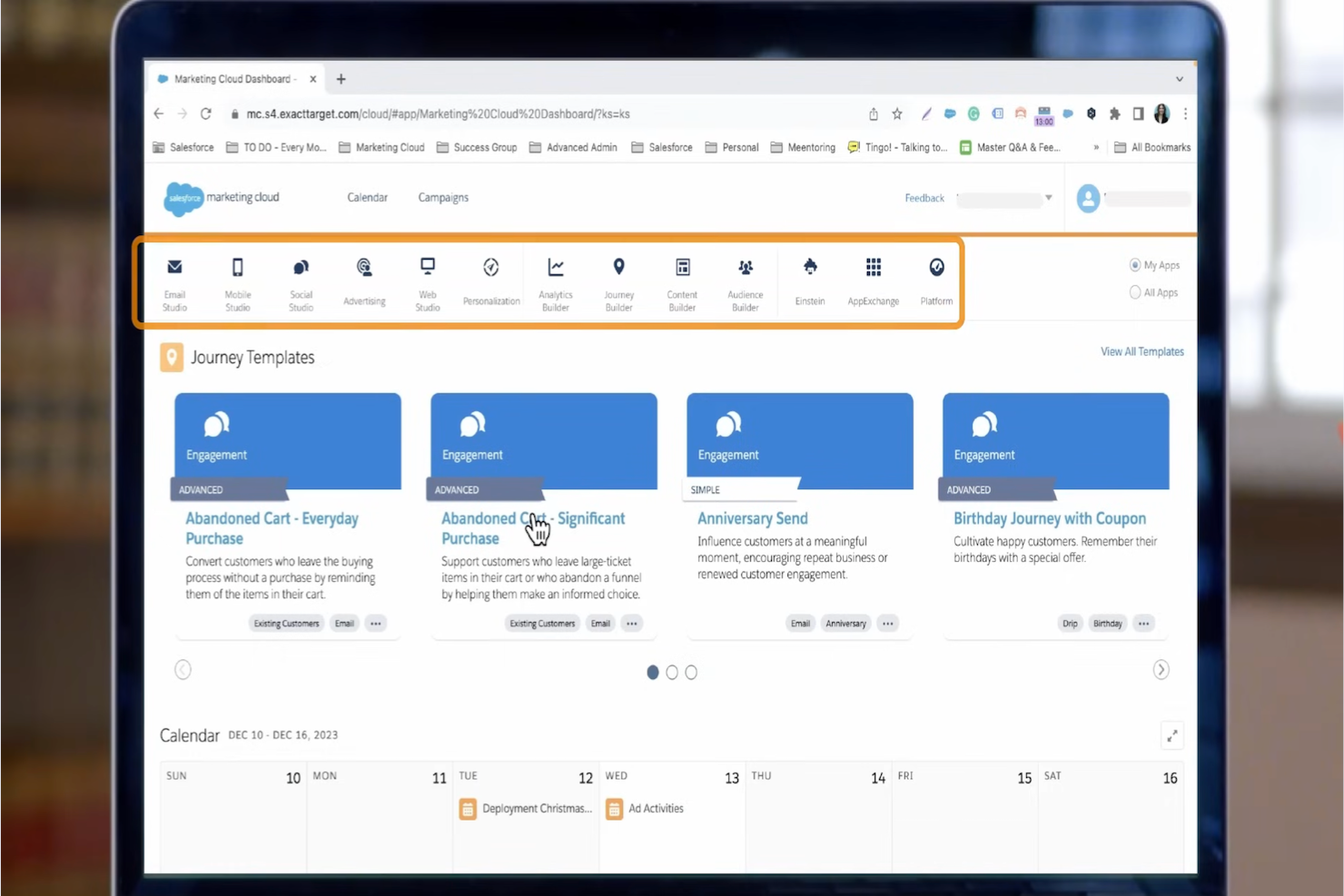Bookmark this page with the star
This screenshot has height=896, width=1344.
897,113
